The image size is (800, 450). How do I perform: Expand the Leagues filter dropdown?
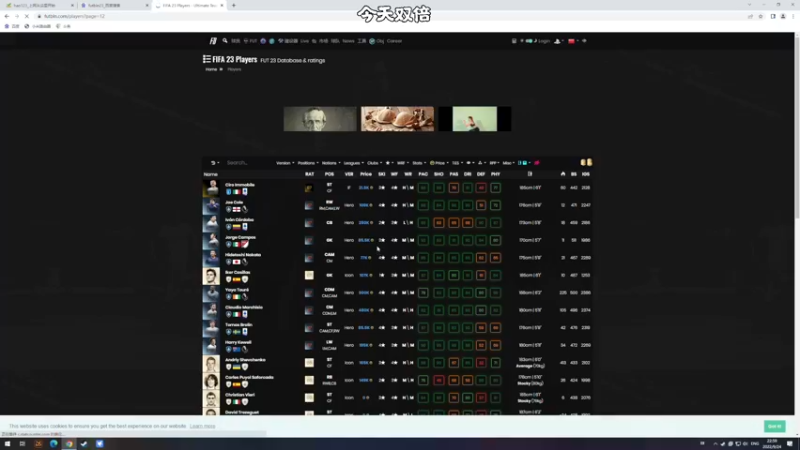pos(353,163)
